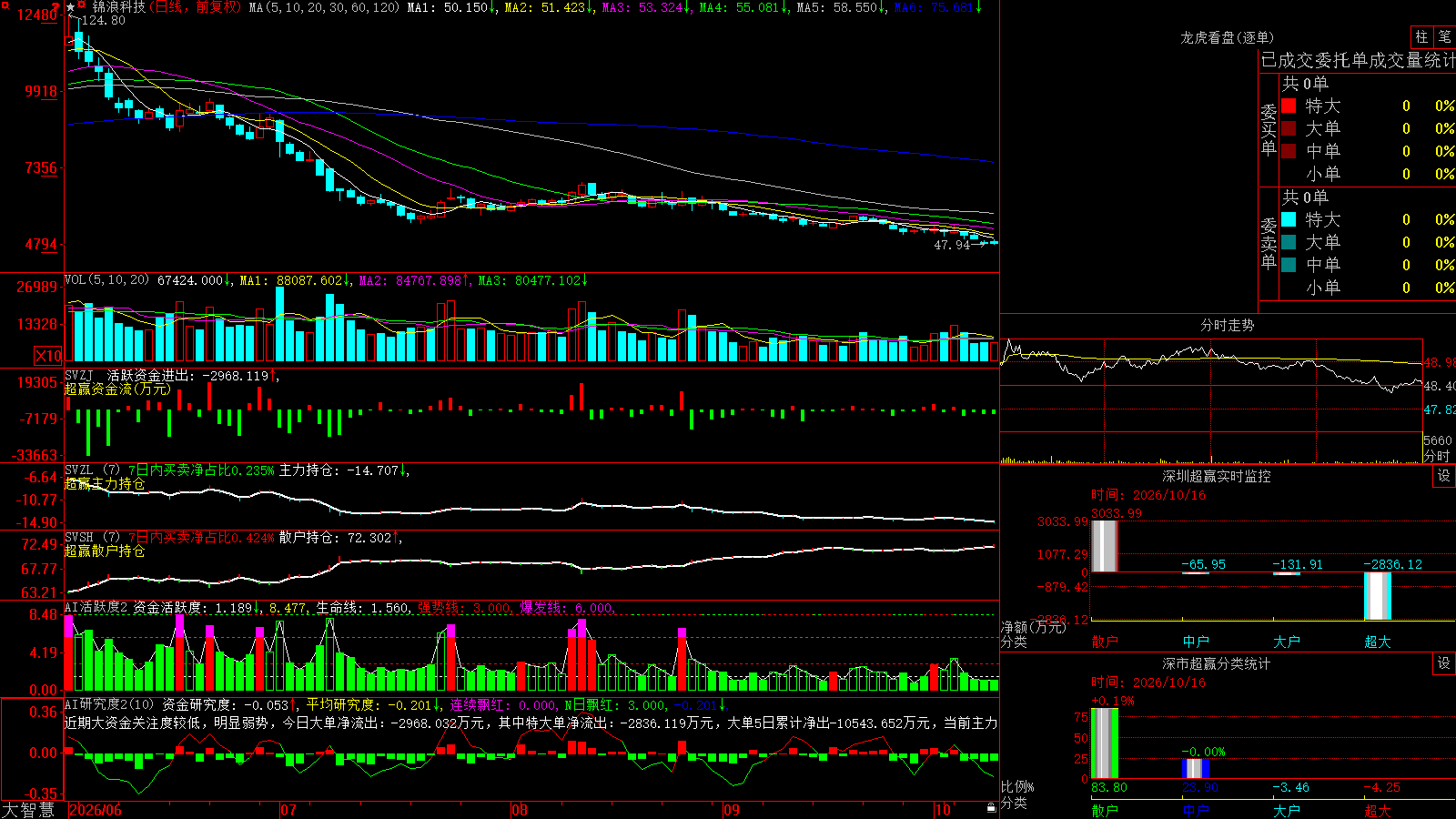Click the MA(5,10,20,30,60,120) indicator label
The image size is (1456, 819).
pos(323,7)
